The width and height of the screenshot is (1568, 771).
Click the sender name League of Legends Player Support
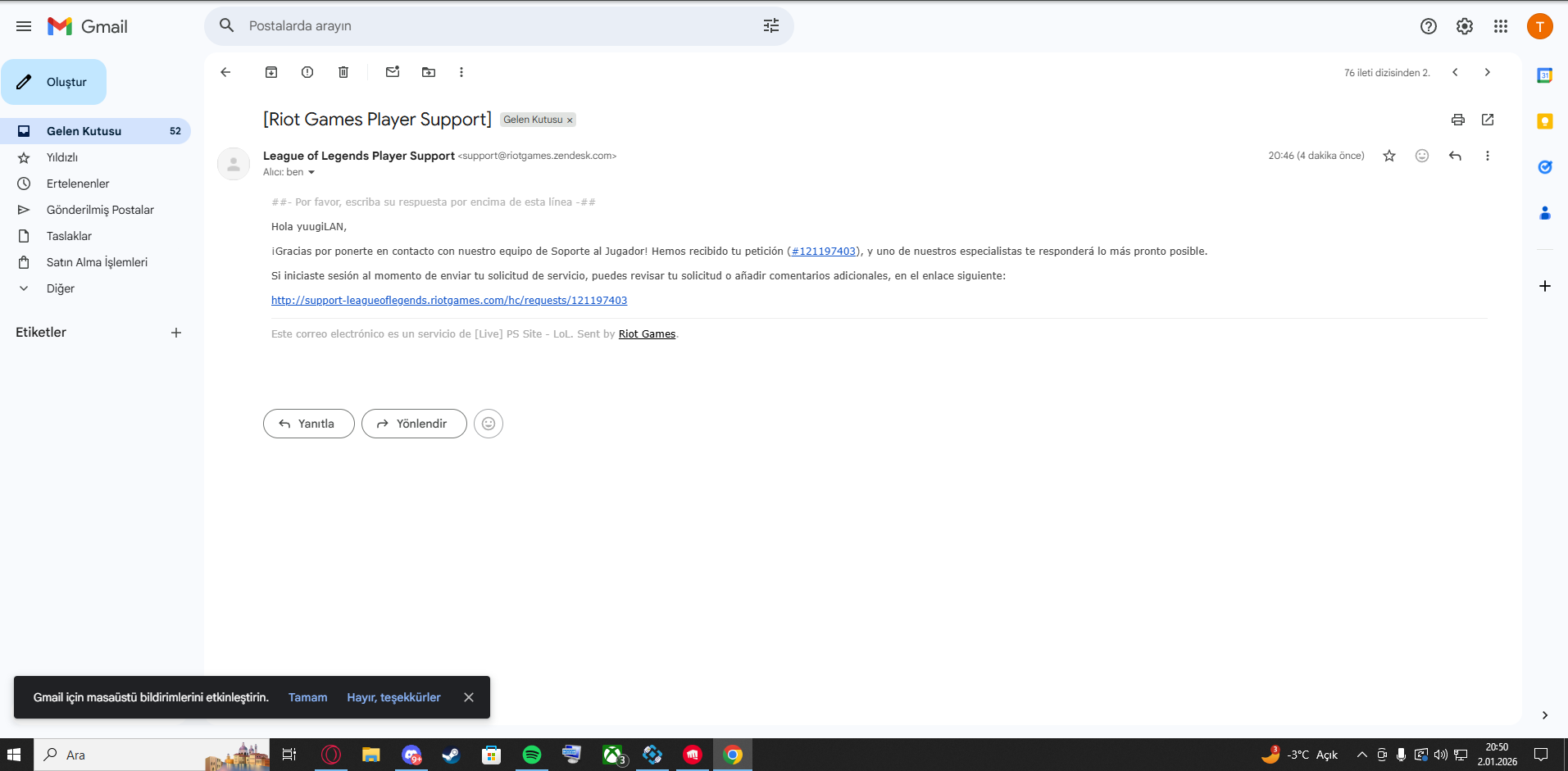pos(359,156)
